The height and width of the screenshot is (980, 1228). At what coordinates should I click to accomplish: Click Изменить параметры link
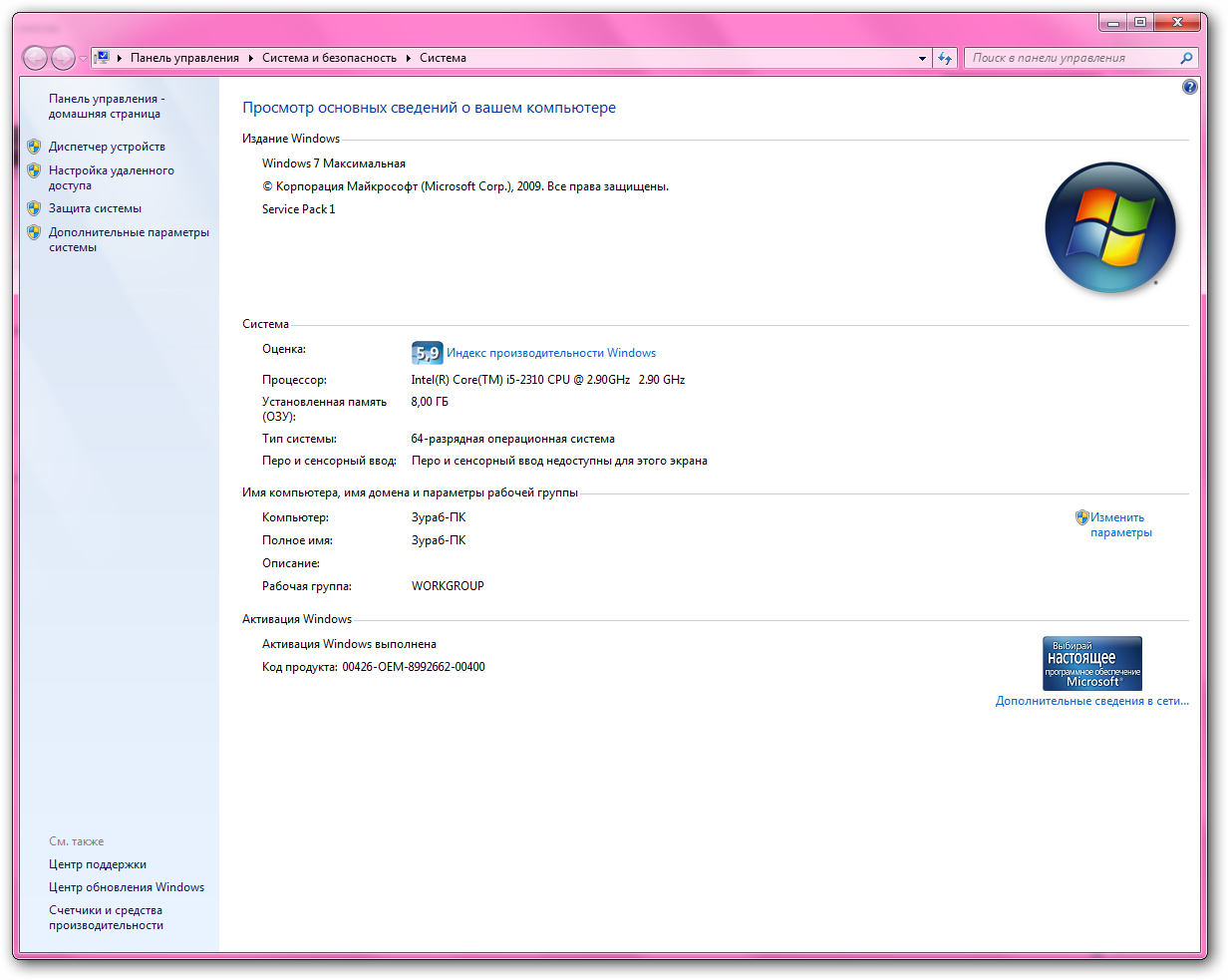click(x=1120, y=524)
